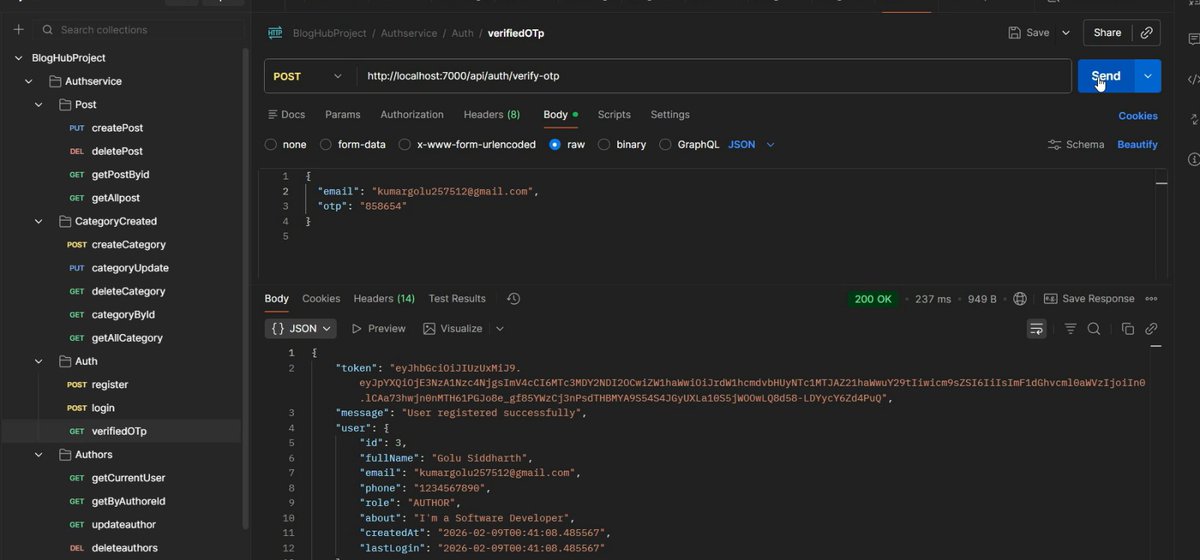Click Authservice in the breadcrumb
This screenshot has width=1200, height=560.
411,33
